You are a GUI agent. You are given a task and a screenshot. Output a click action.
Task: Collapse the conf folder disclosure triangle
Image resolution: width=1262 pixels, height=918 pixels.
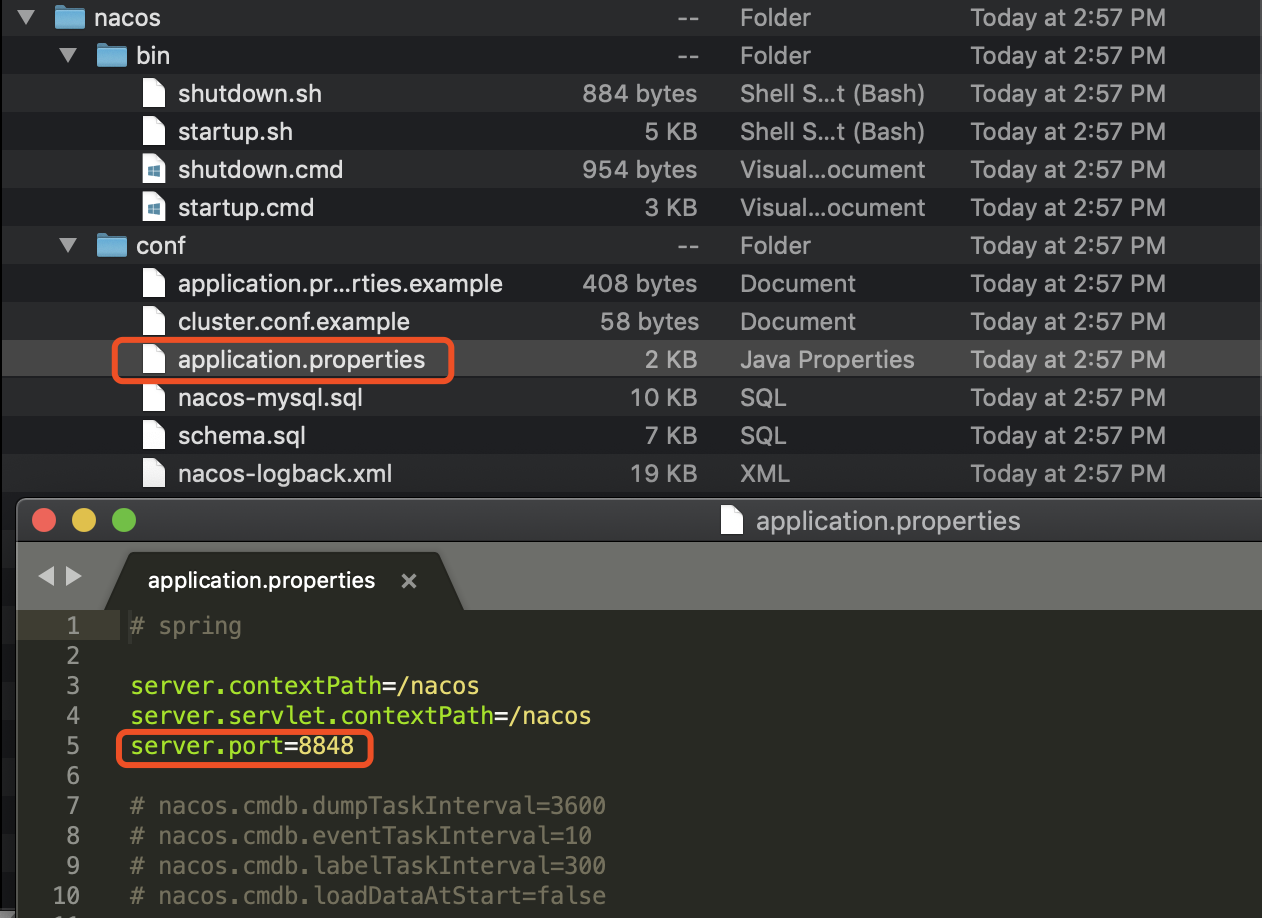point(68,245)
